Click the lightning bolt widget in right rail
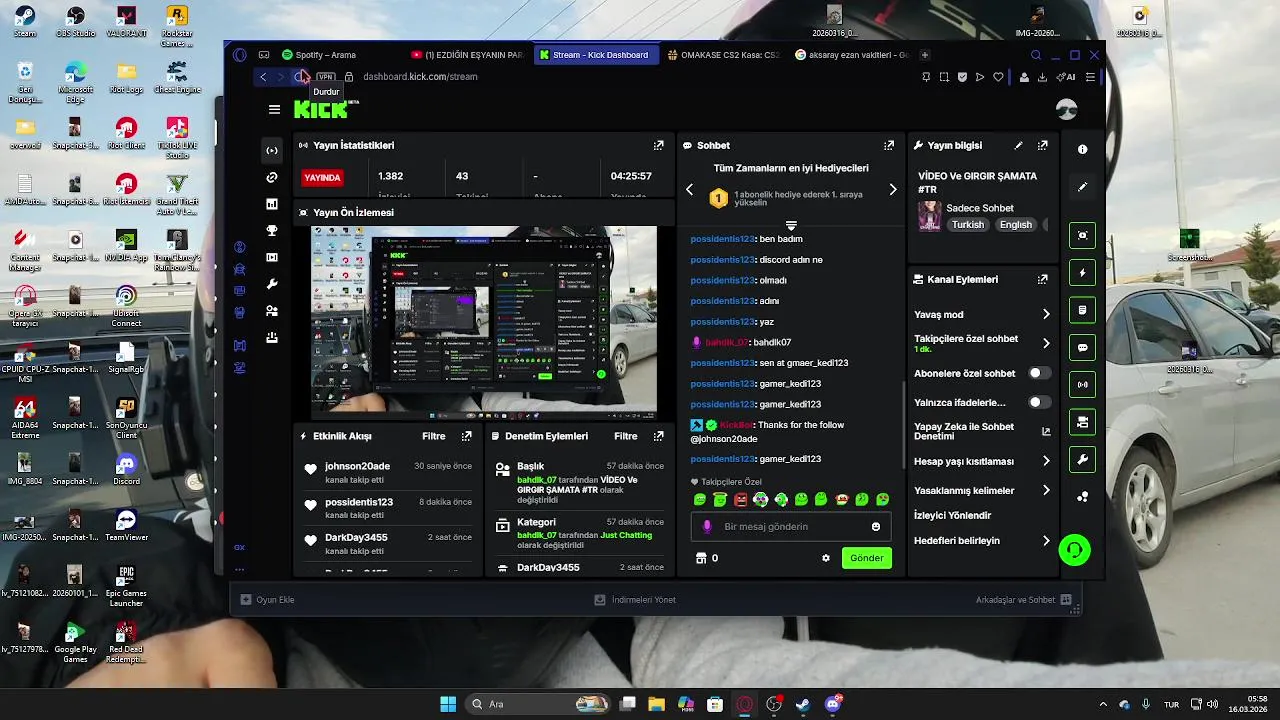 (x=1082, y=273)
